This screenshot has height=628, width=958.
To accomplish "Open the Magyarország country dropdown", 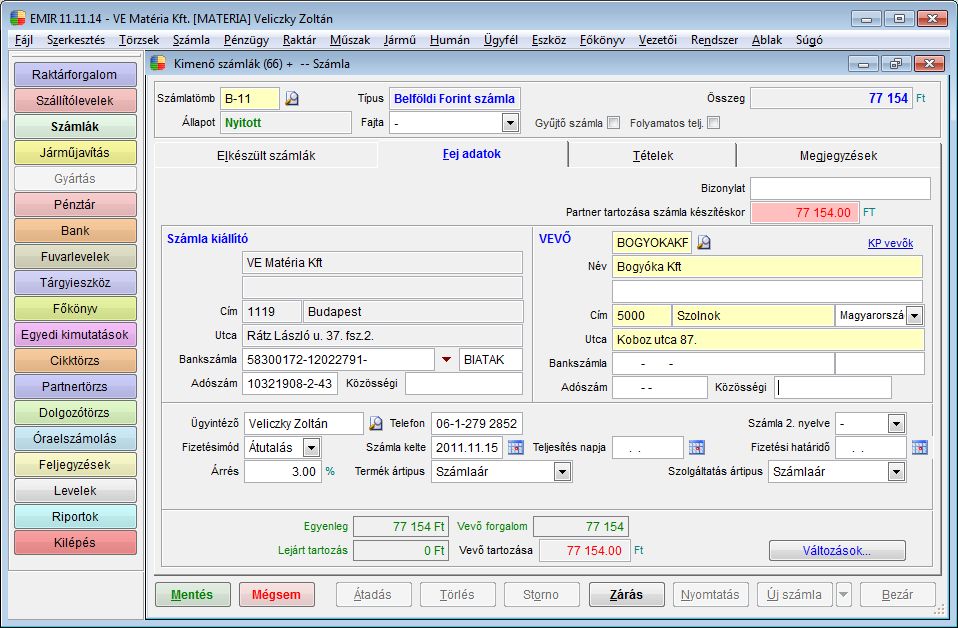I will click(914, 315).
